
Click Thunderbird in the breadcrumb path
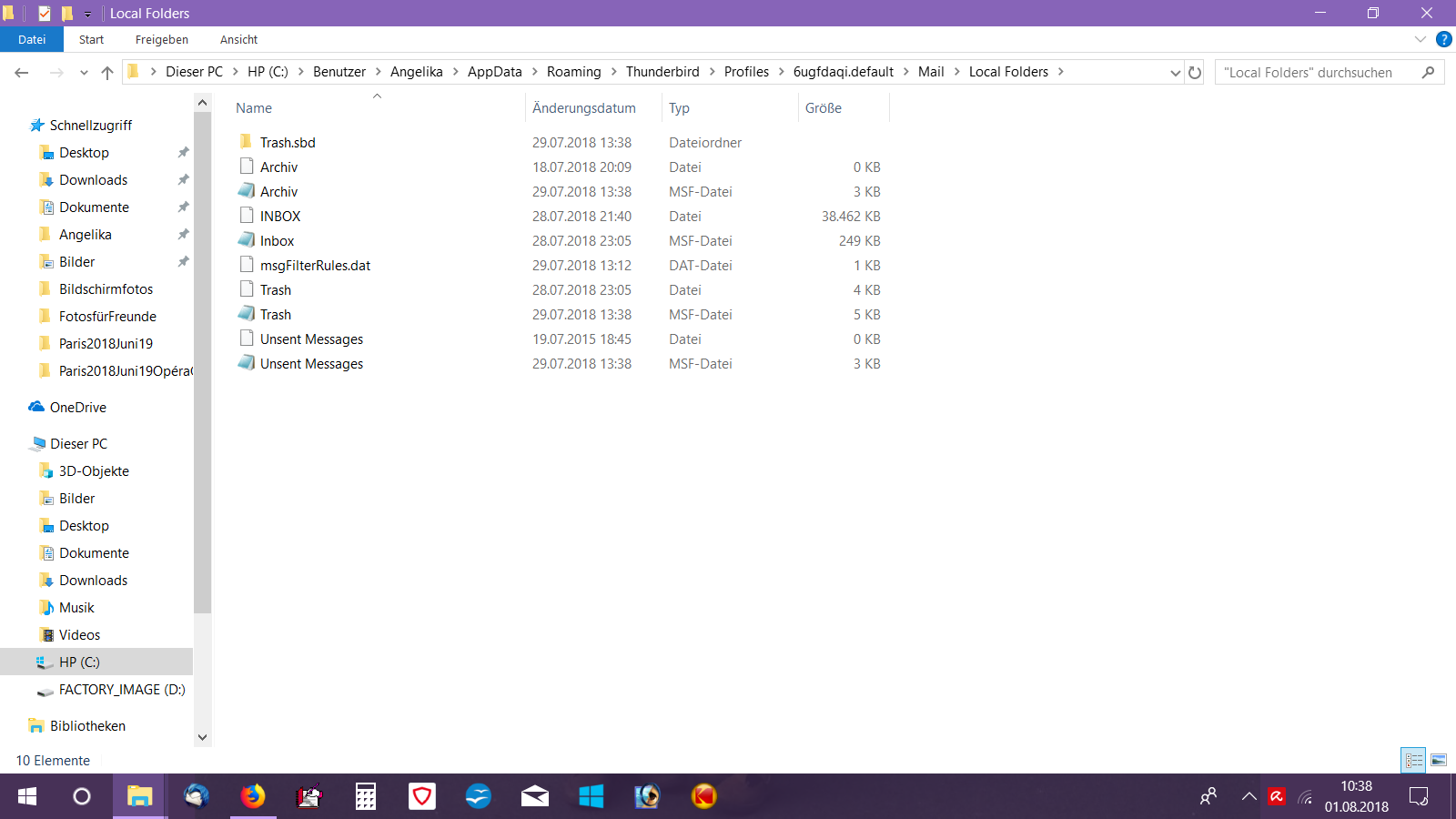(662, 72)
